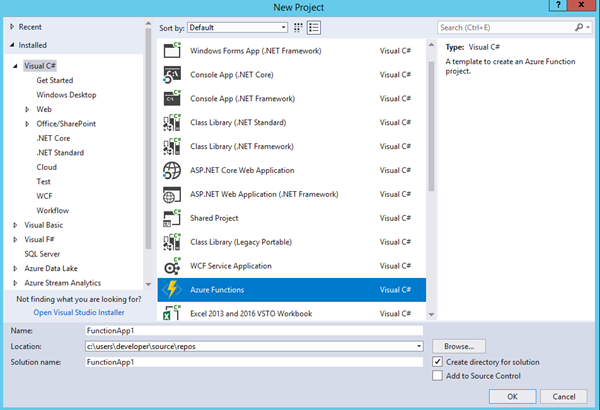Click the search magnifier icon
Image resolution: width=600 pixels, height=410 pixels.
pyautogui.click(x=579, y=27)
